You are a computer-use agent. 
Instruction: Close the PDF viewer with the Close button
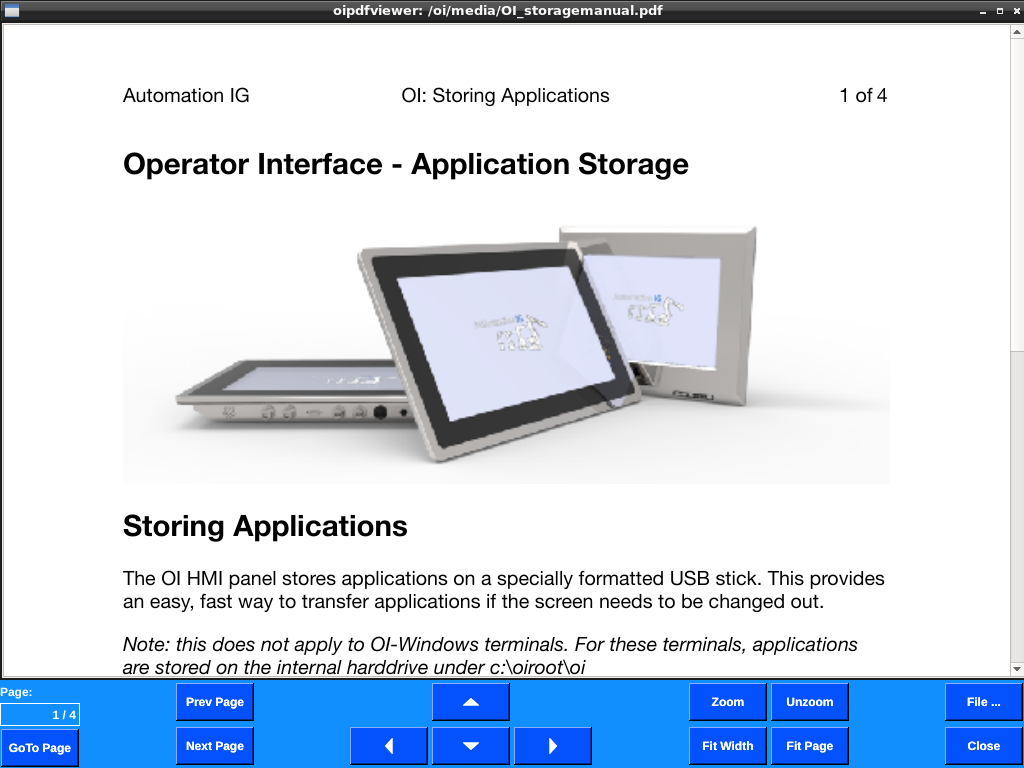[x=983, y=746]
